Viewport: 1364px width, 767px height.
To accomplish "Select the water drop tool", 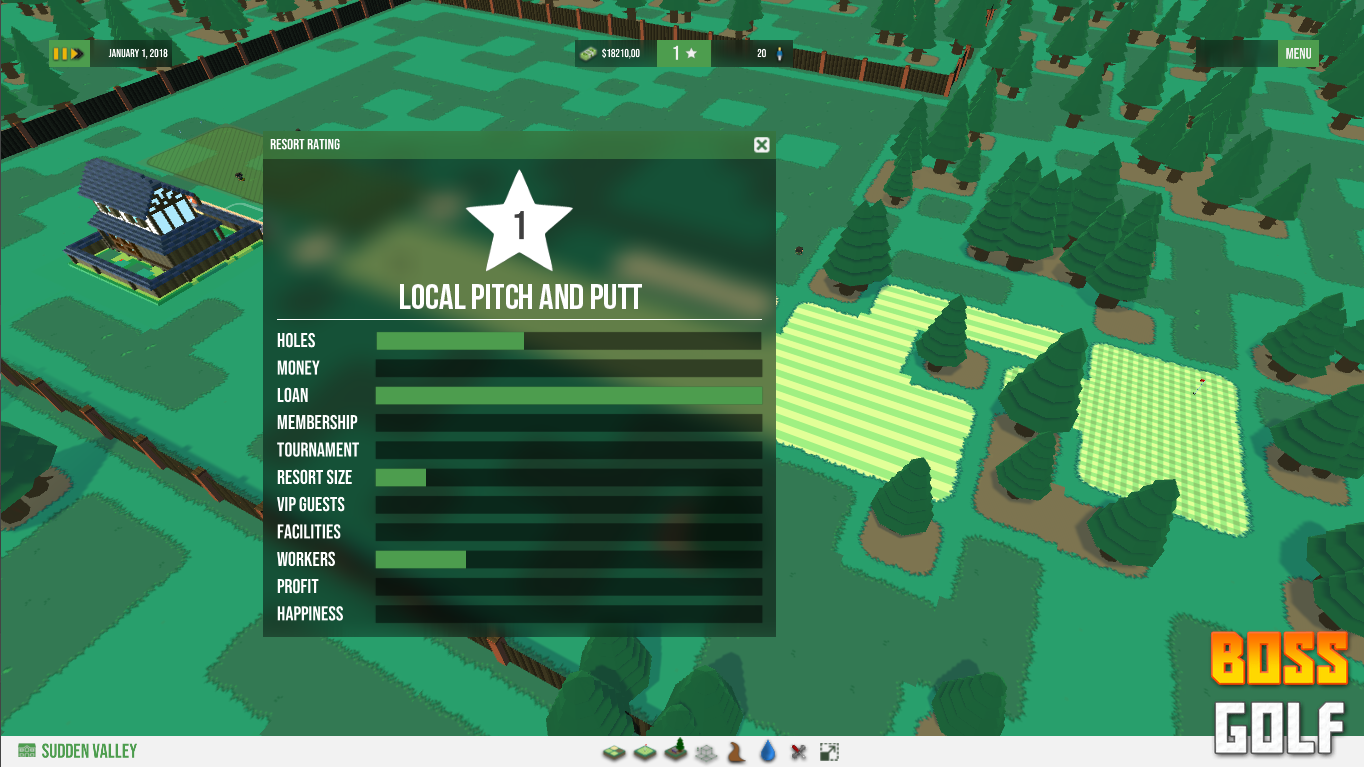I will (768, 751).
